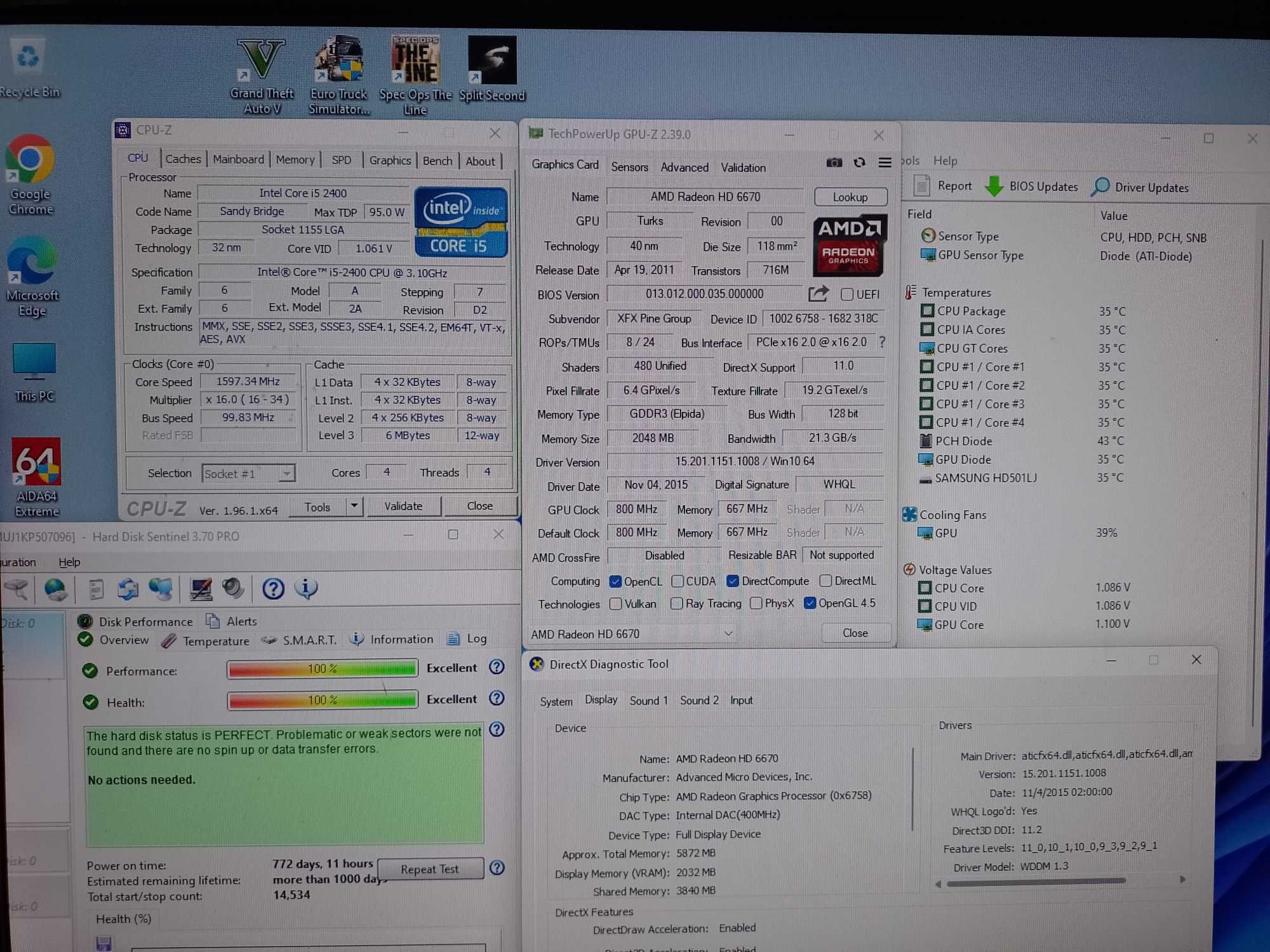Select the GPU Diode temperature row in AIDA64

[x=1022, y=459]
